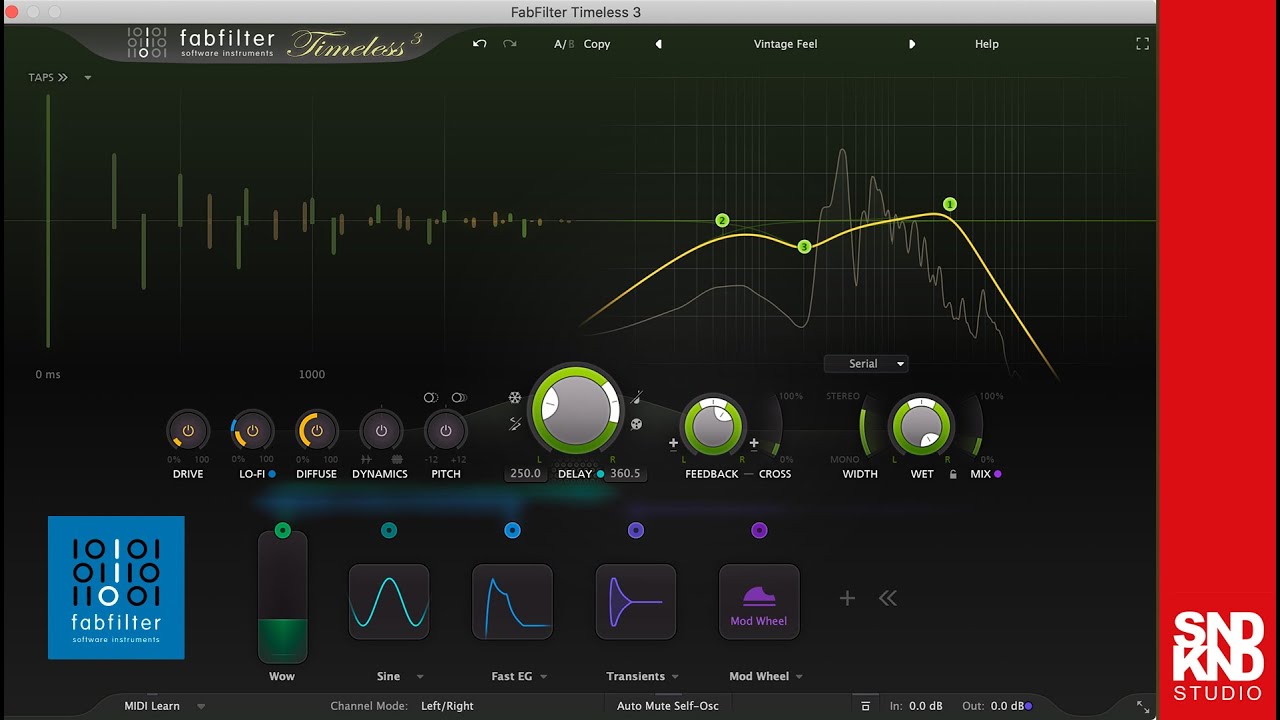Toggle the A/B compare switch

tap(564, 44)
